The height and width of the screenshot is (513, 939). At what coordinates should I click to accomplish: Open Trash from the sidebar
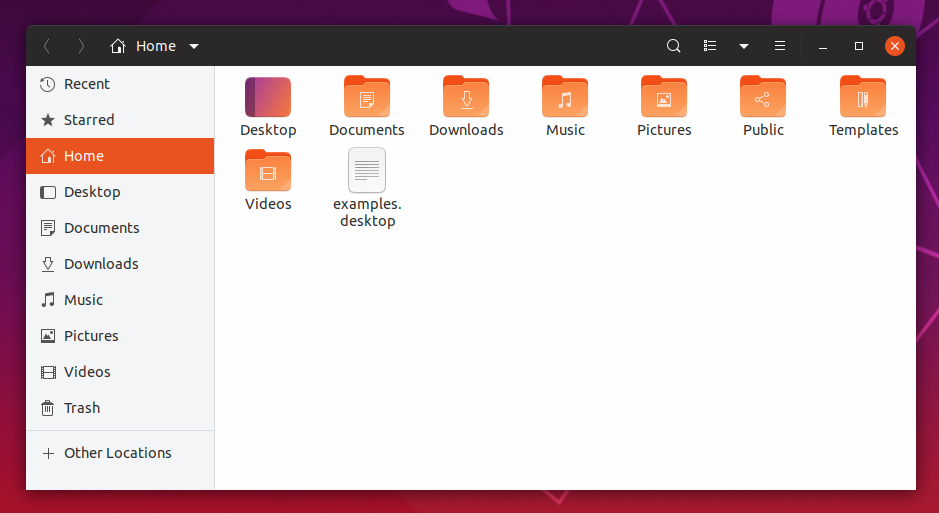(x=81, y=408)
